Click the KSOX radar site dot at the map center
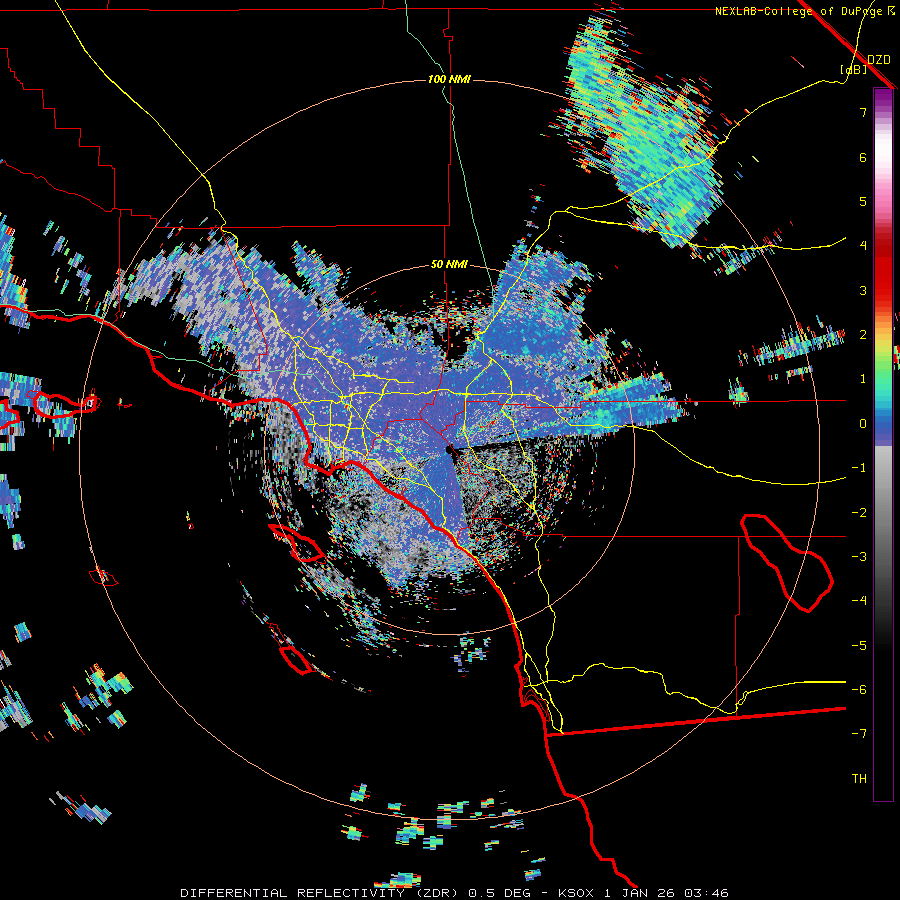This screenshot has width=900, height=900. (449, 451)
